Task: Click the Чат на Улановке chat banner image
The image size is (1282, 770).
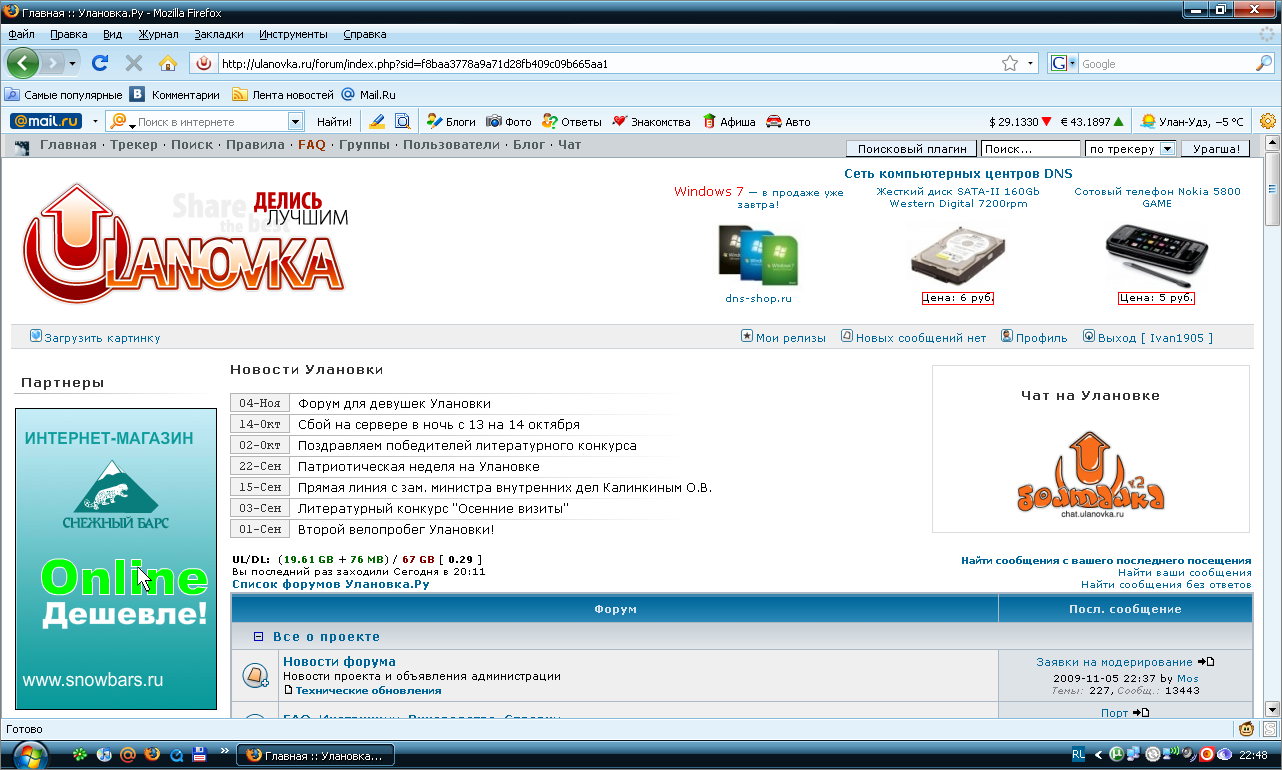Action: coord(1091,475)
